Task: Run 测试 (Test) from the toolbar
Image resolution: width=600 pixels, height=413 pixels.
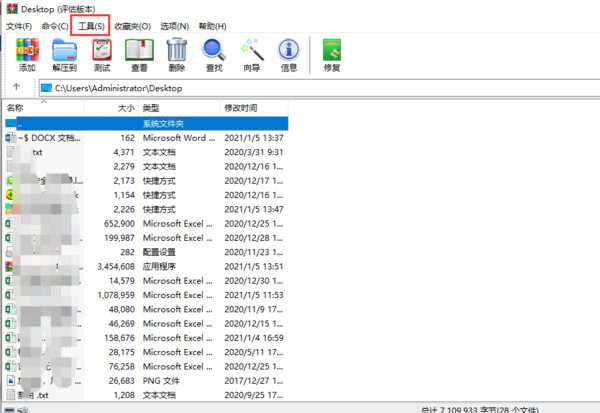Action: (102, 54)
